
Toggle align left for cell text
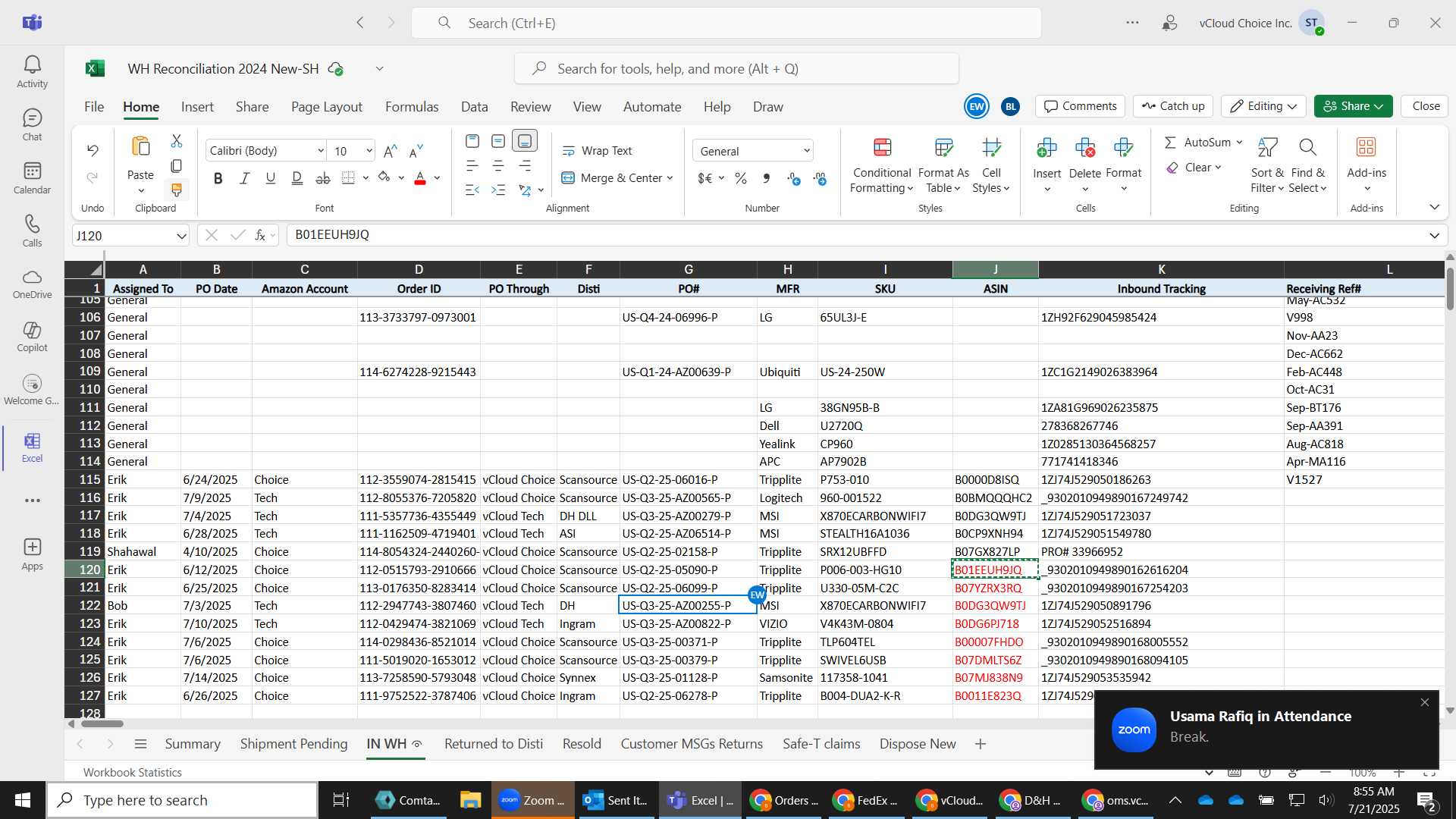(472, 166)
